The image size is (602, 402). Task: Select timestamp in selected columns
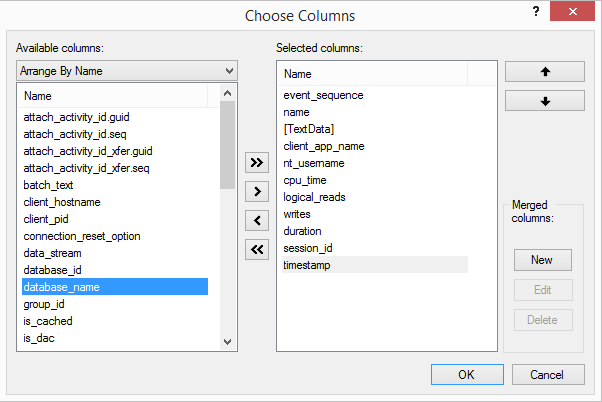pyautogui.click(x=307, y=265)
